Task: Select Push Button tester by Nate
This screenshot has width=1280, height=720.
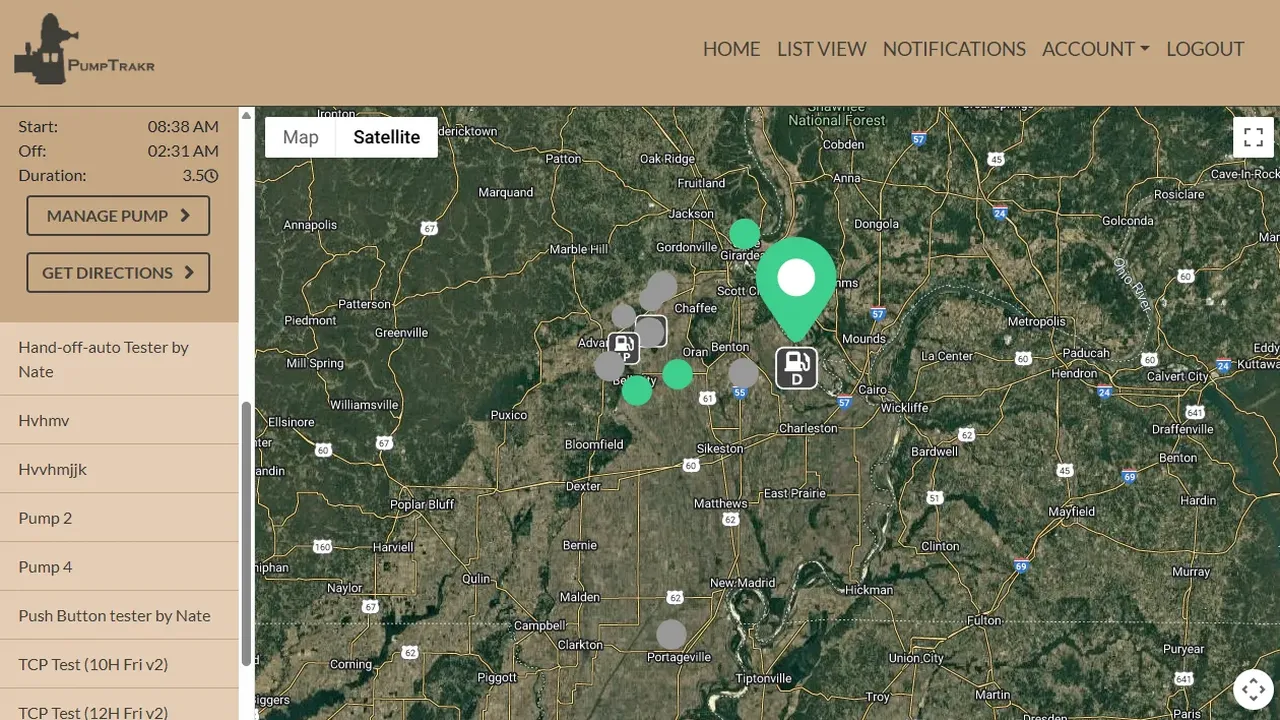Action: [114, 616]
